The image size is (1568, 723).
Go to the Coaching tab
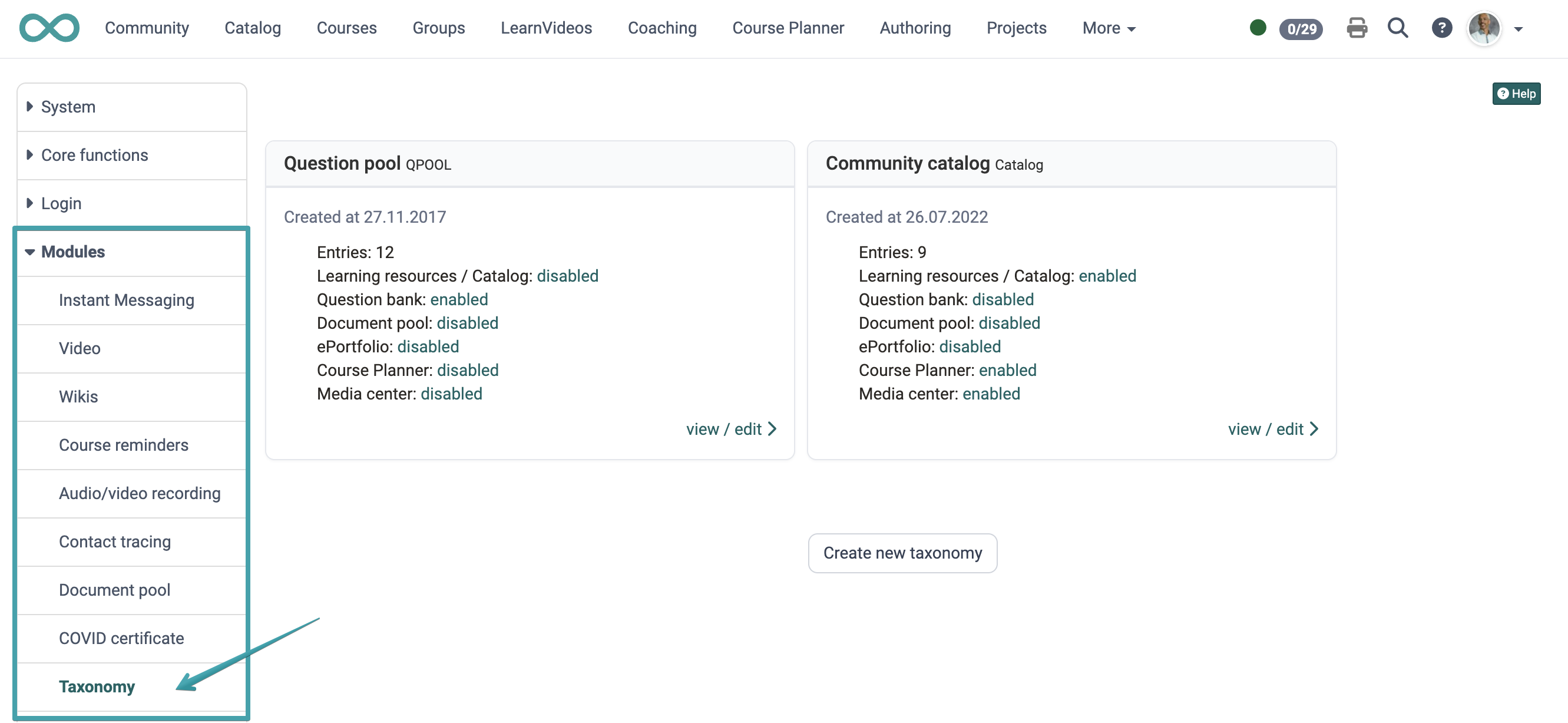point(661,28)
